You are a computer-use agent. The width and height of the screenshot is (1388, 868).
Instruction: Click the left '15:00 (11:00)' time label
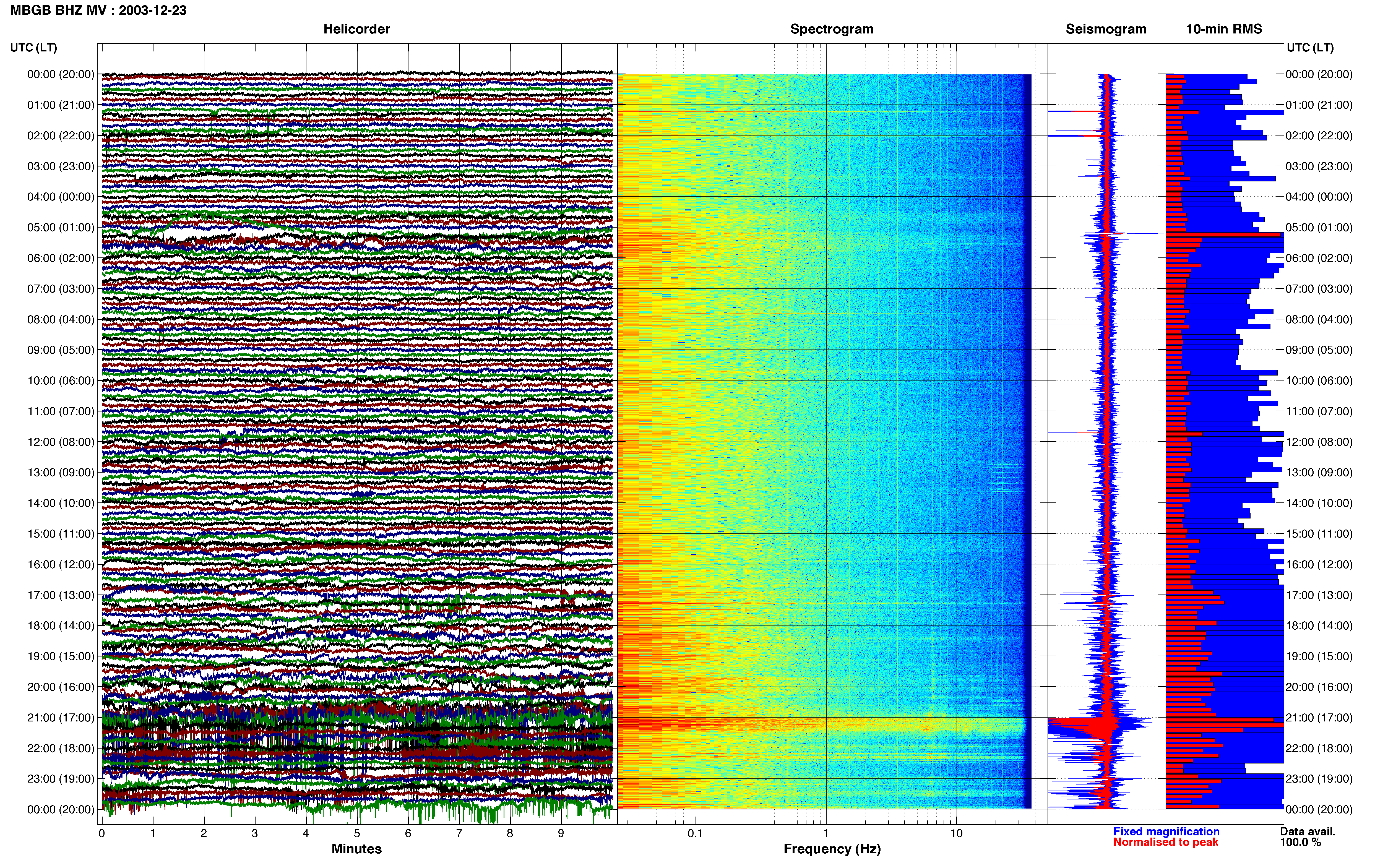61,534
